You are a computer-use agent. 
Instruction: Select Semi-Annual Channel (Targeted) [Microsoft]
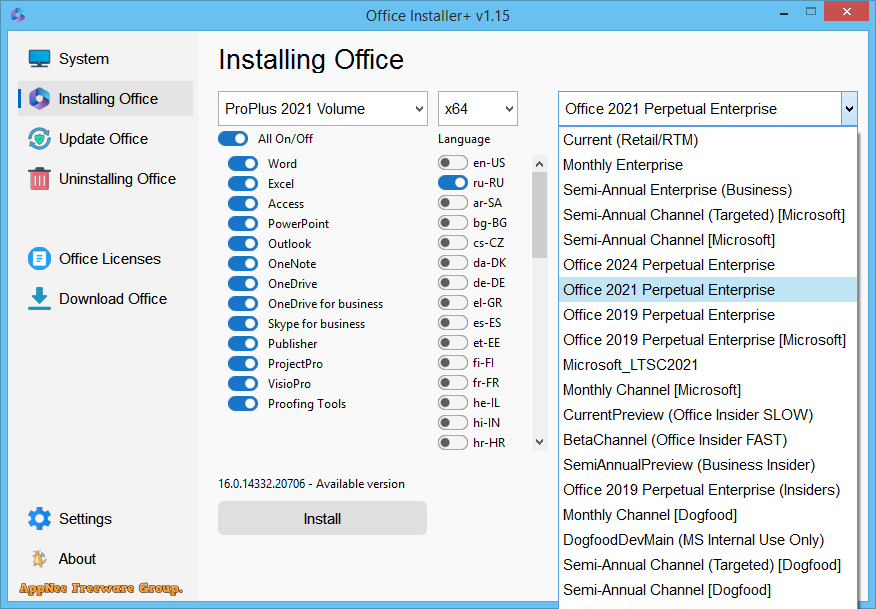pyautogui.click(x=707, y=215)
